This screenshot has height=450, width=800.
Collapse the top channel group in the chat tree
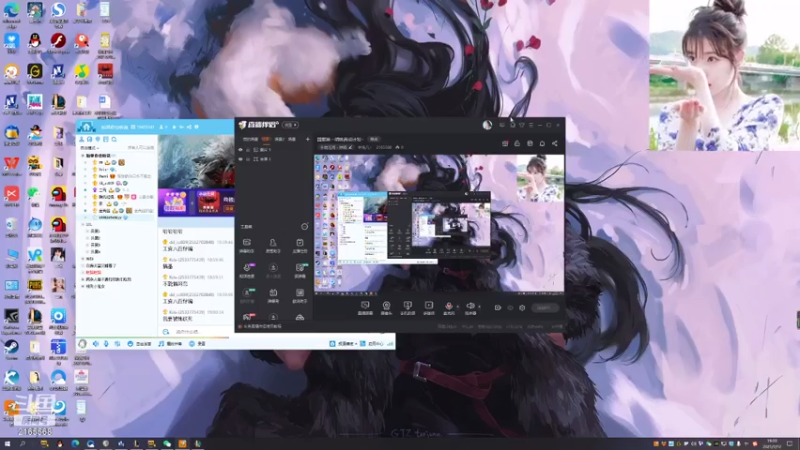click(x=83, y=156)
